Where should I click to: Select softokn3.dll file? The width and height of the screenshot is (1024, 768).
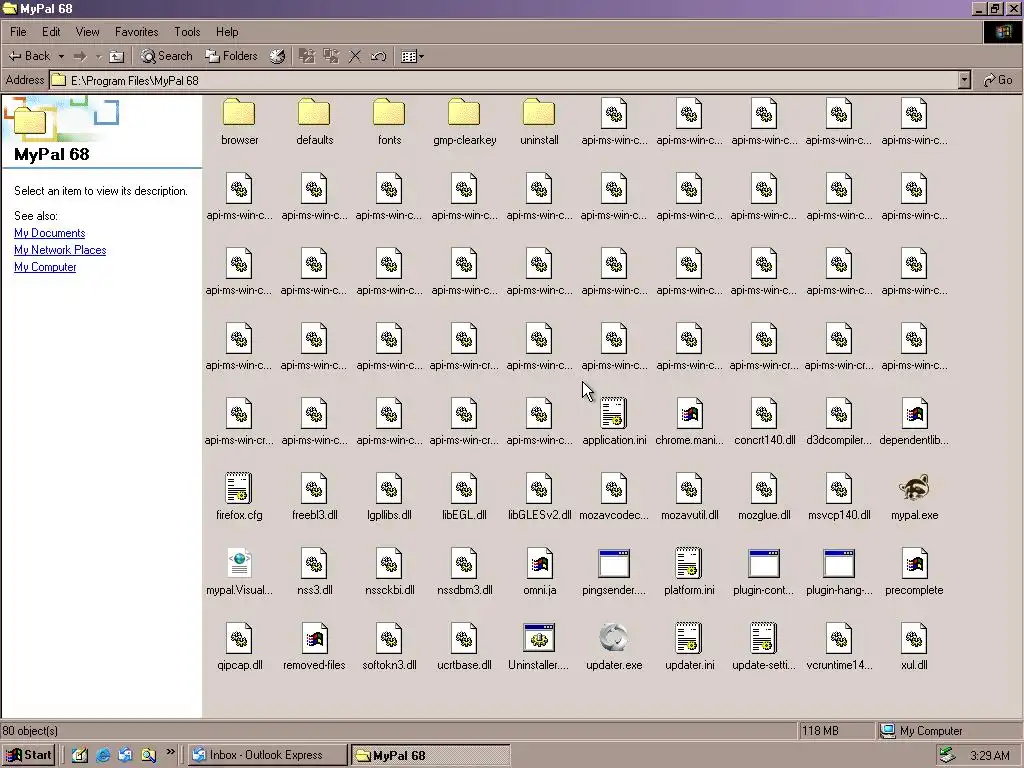[389, 647]
